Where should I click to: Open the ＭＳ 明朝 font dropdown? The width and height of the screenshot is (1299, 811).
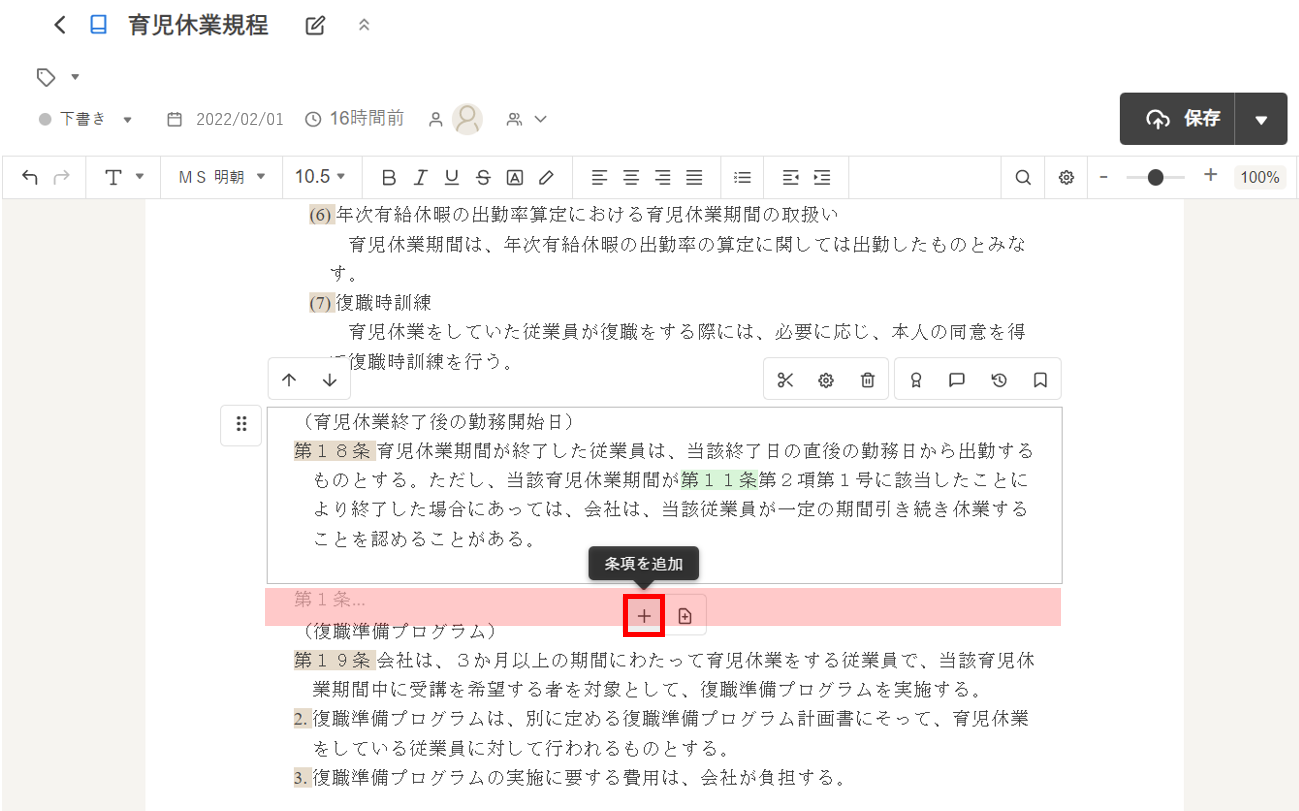pyautogui.click(x=222, y=177)
